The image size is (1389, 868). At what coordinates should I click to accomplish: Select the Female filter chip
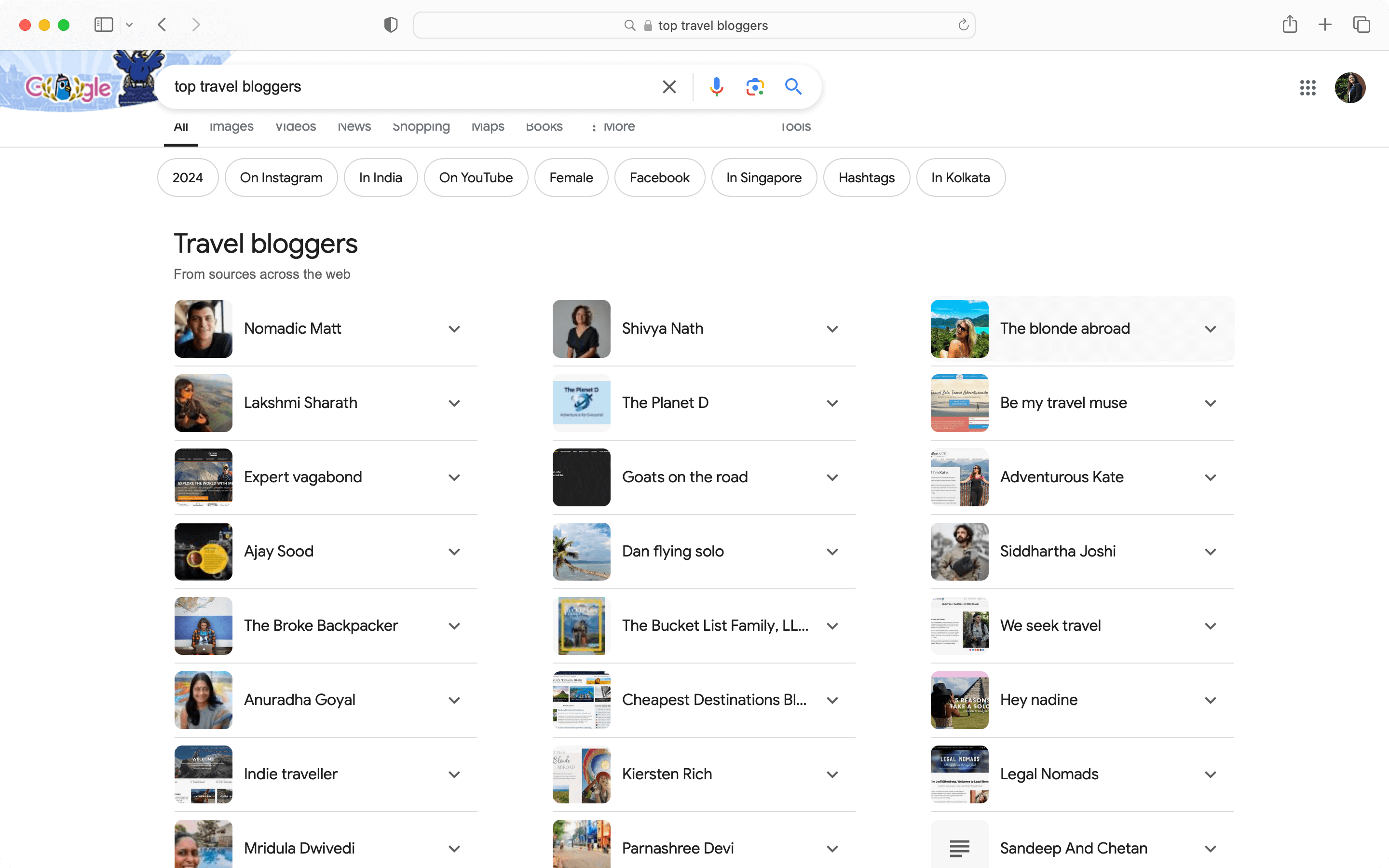coord(571,177)
